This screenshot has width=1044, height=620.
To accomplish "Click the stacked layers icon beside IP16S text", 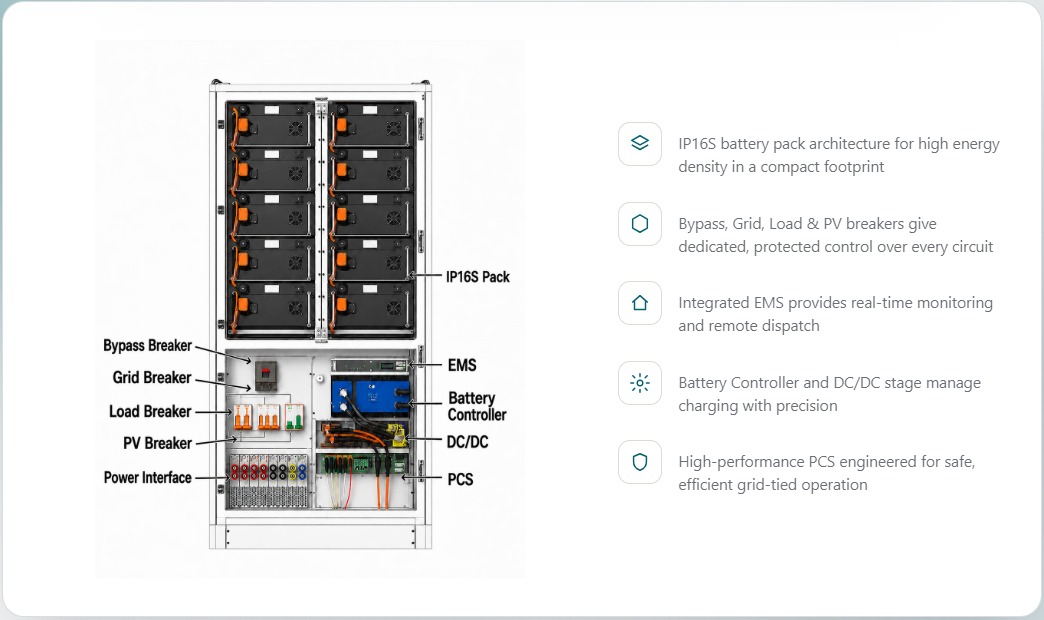I will tap(640, 143).
